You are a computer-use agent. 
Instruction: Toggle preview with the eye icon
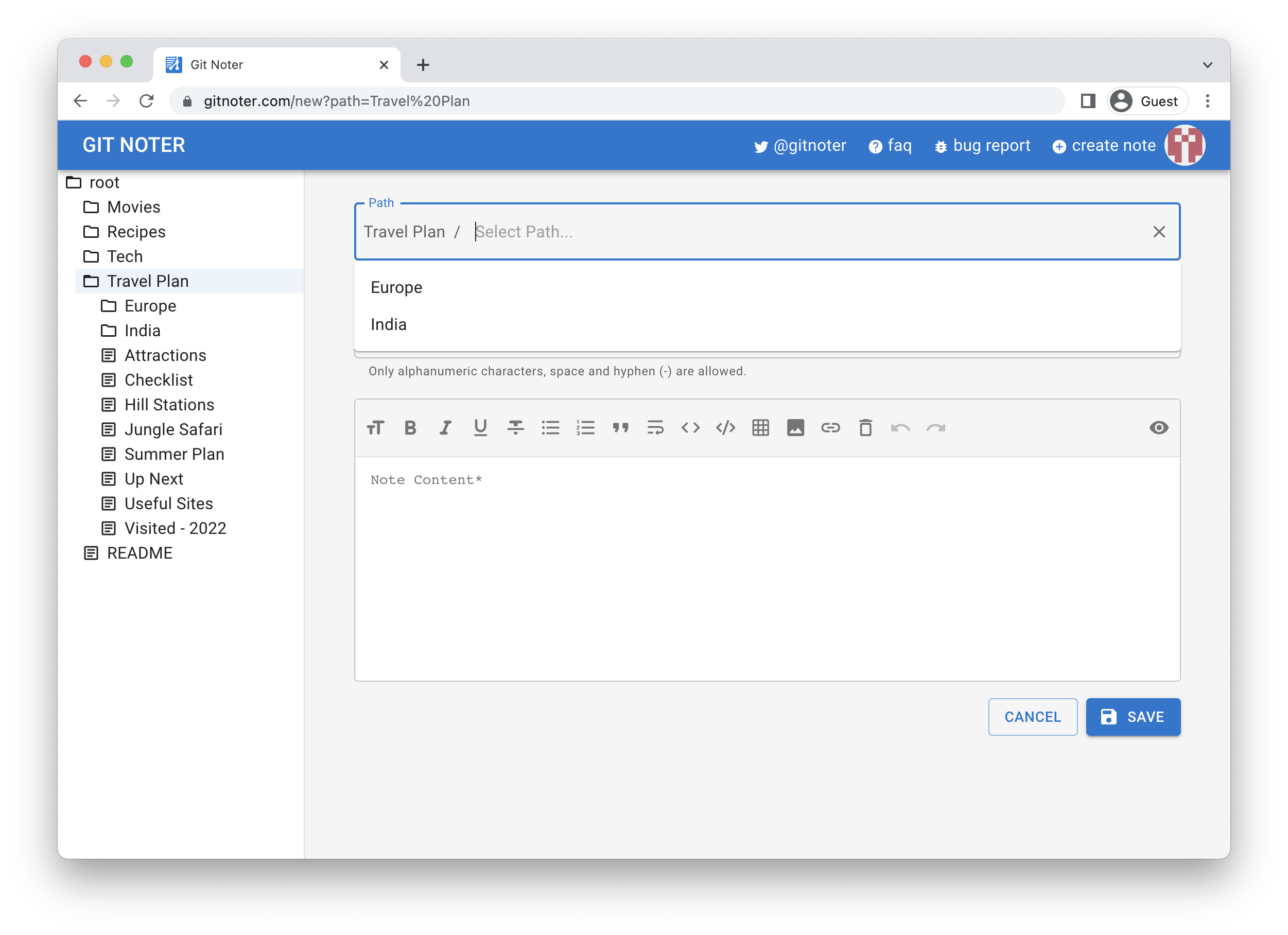click(x=1158, y=428)
